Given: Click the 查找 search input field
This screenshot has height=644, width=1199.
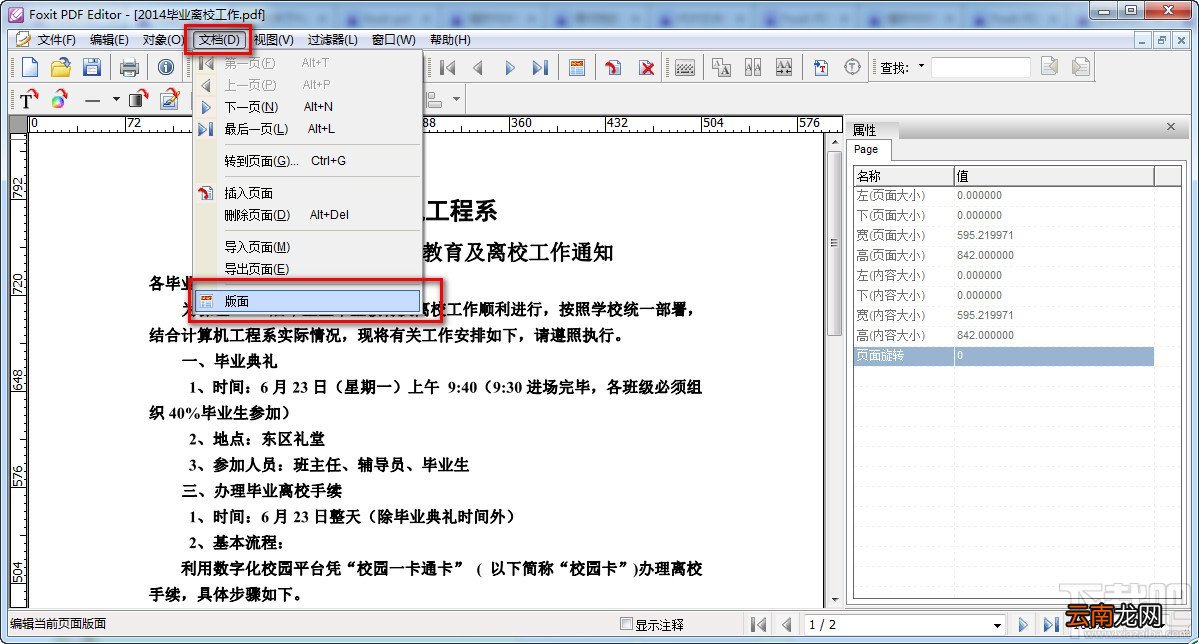Looking at the screenshot, I should click(x=980, y=67).
